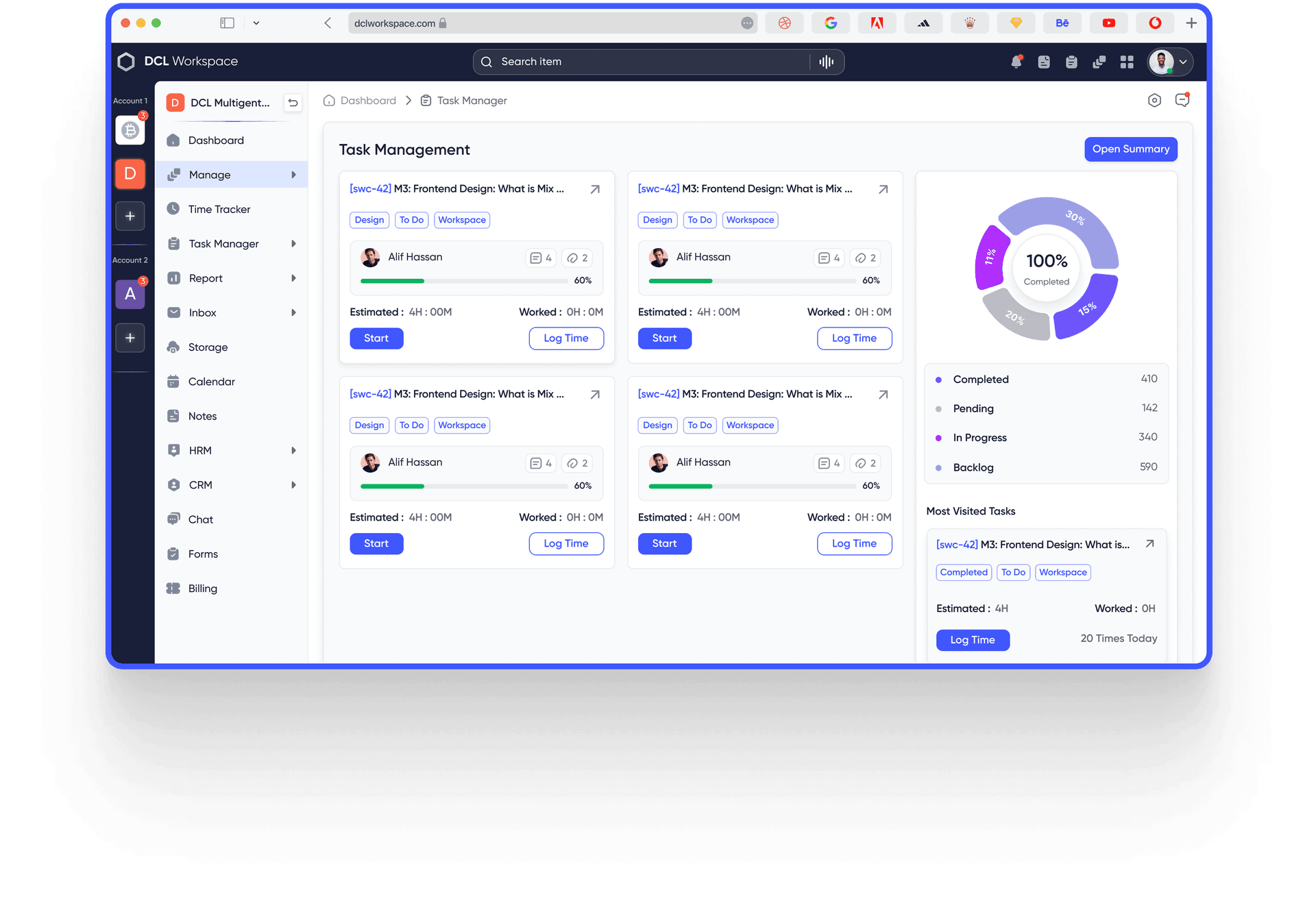The image size is (1316, 903).
Task: Click the Opera bookmark icon
Action: (1155, 23)
